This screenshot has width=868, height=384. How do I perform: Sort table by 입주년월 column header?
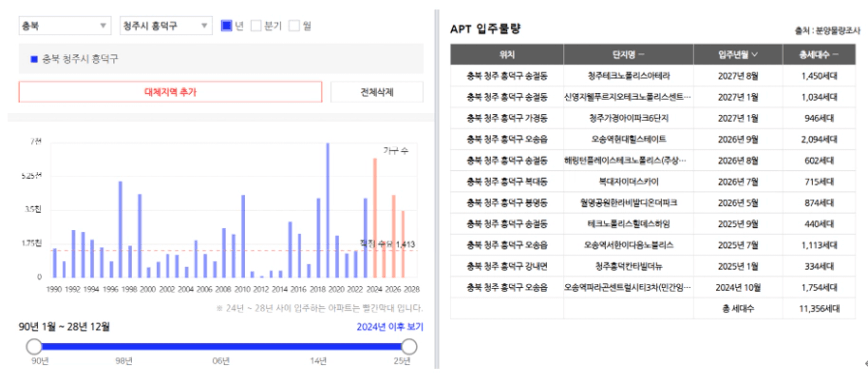738,54
